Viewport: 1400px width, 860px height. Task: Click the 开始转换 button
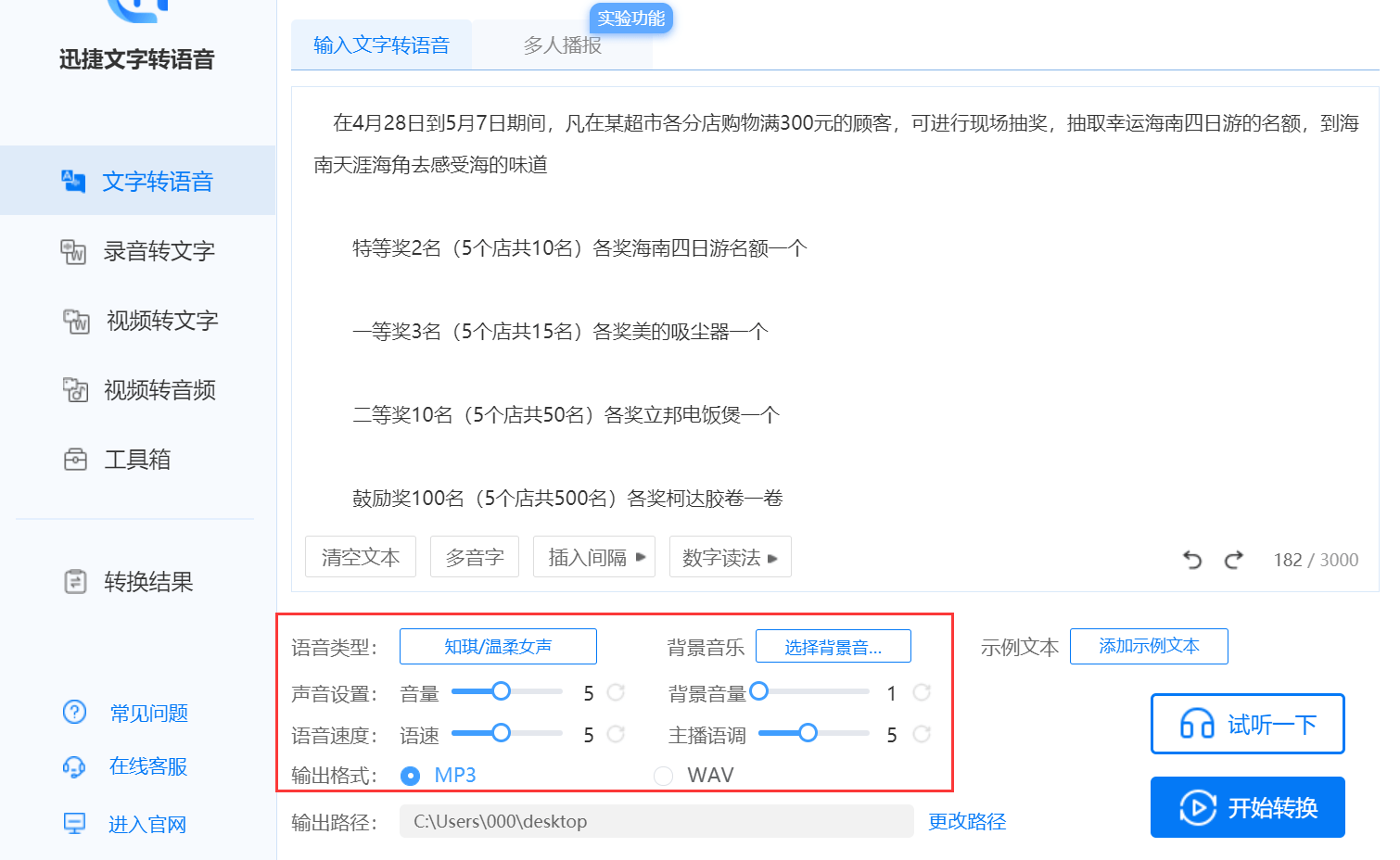click(1248, 807)
